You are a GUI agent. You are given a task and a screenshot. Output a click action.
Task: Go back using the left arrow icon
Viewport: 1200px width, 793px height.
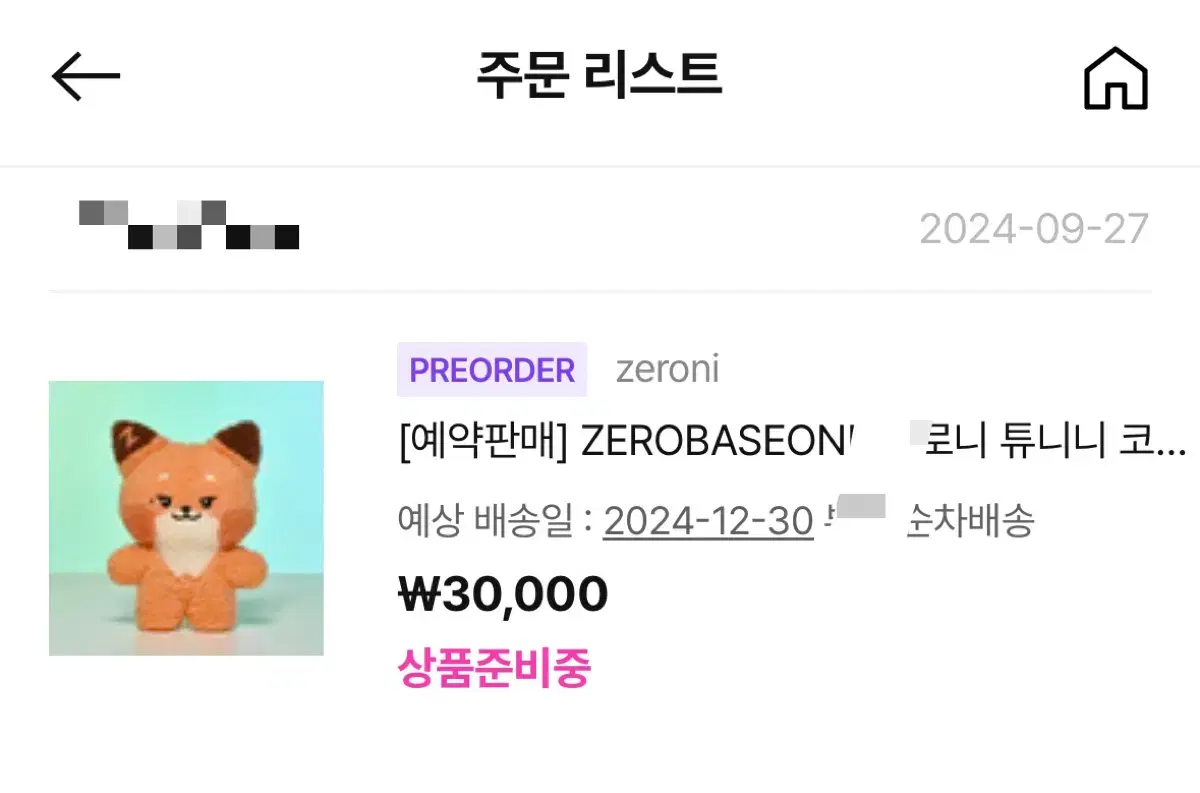tap(86, 77)
